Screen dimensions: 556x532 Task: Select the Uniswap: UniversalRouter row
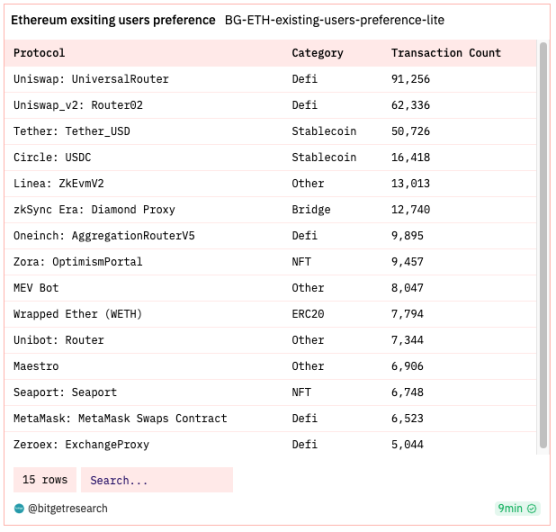point(270,79)
